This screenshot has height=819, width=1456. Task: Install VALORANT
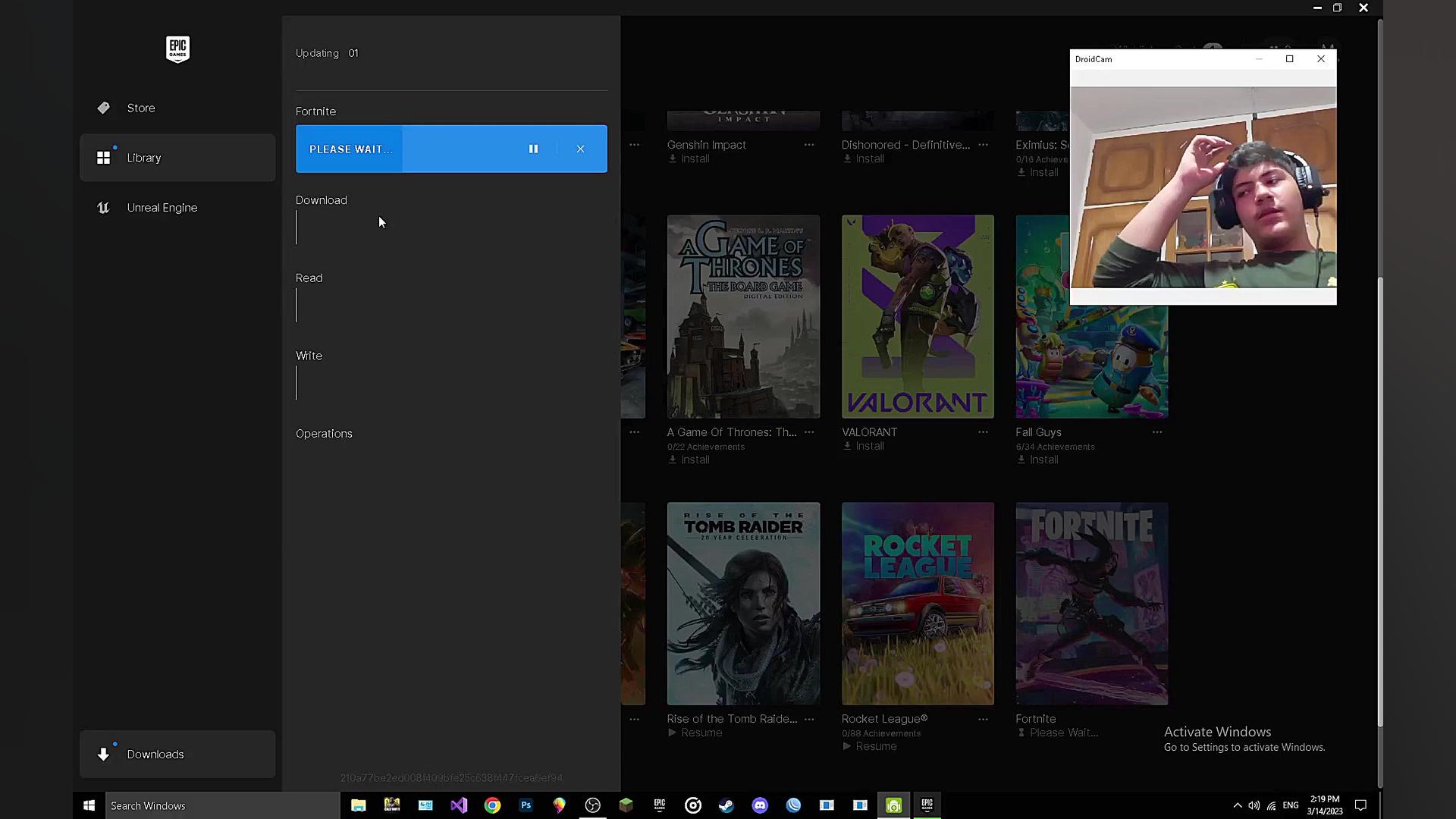tap(863, 446)
